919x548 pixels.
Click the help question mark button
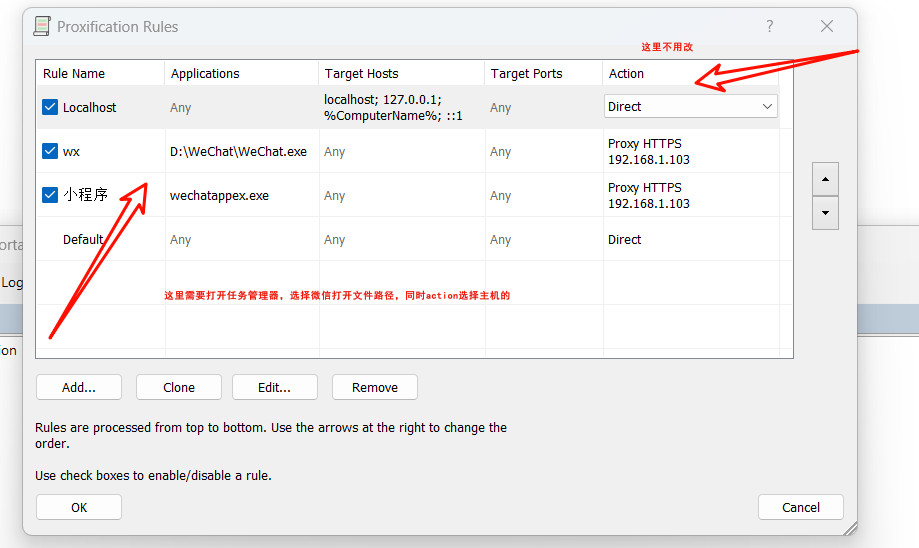pos(770,26)
